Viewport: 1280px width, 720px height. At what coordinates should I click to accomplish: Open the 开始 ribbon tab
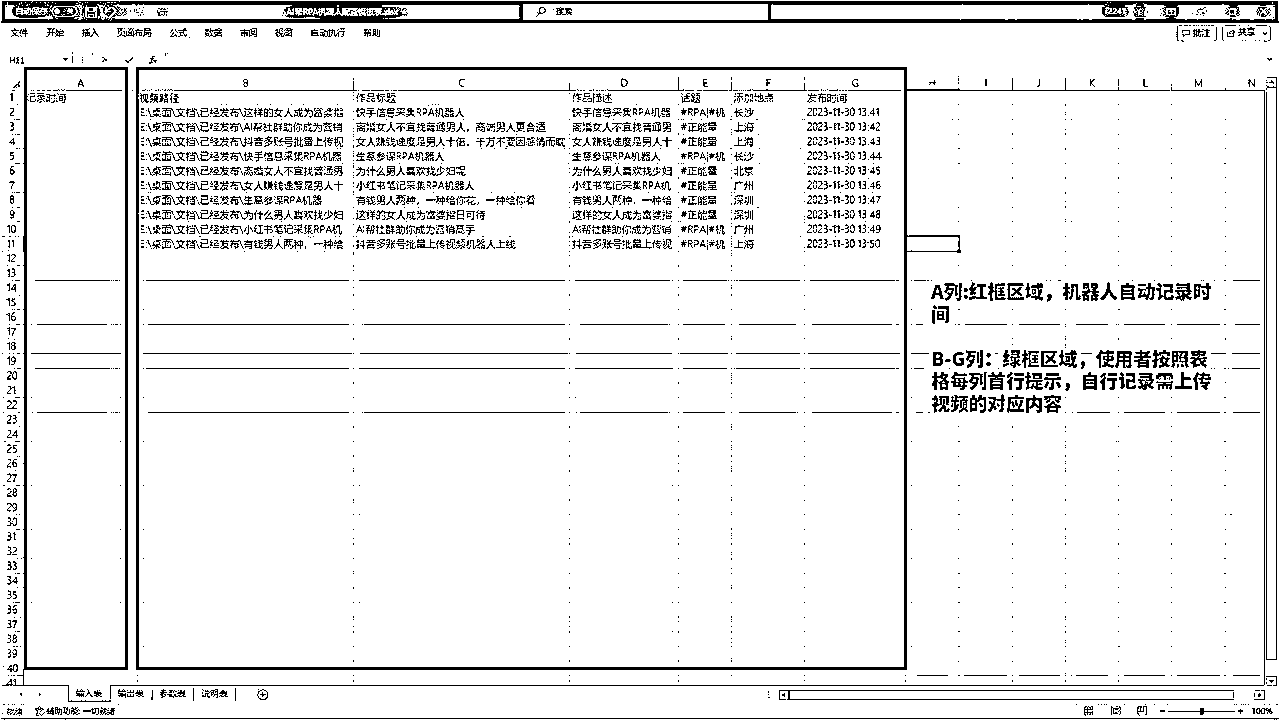coord(54,33)
